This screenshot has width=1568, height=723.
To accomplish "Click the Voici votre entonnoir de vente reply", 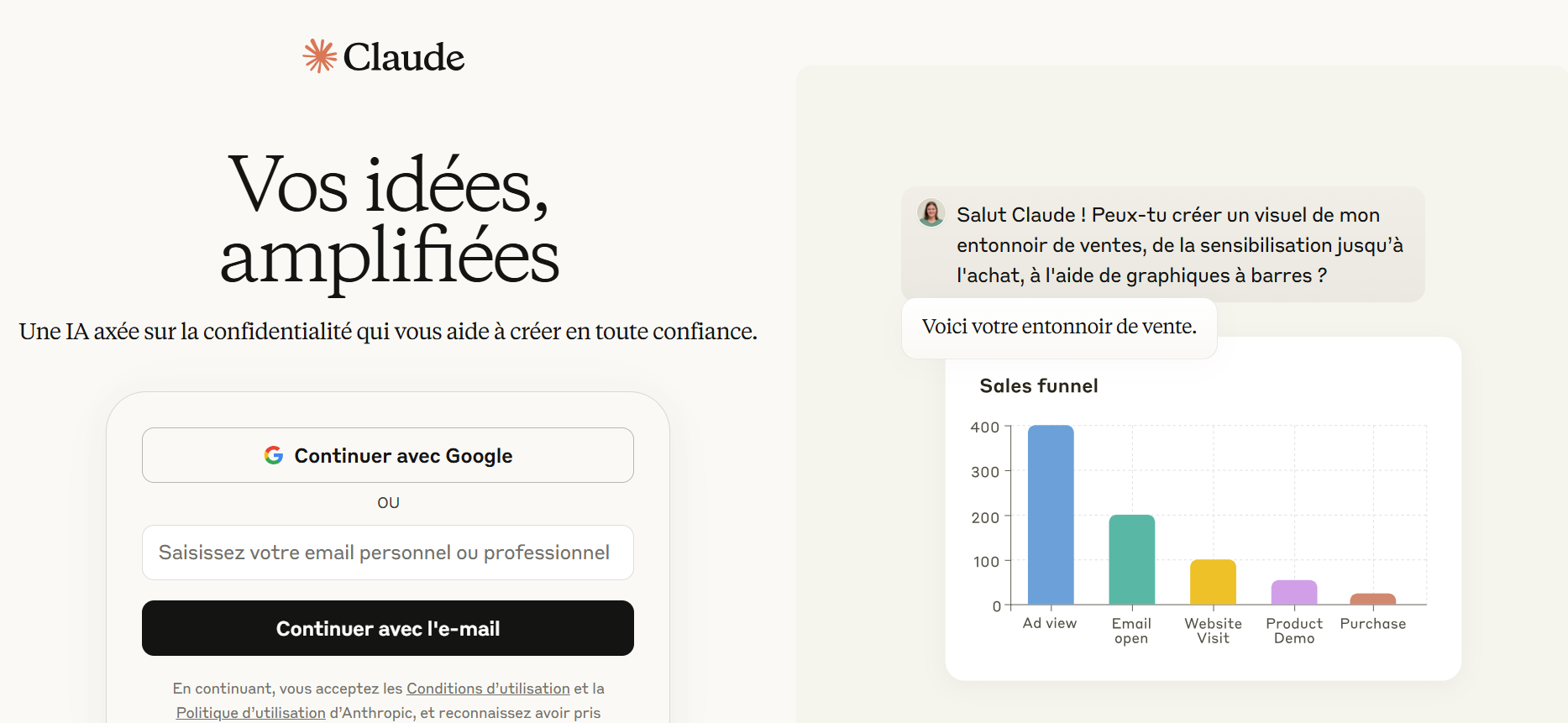I will [1058, 327].
